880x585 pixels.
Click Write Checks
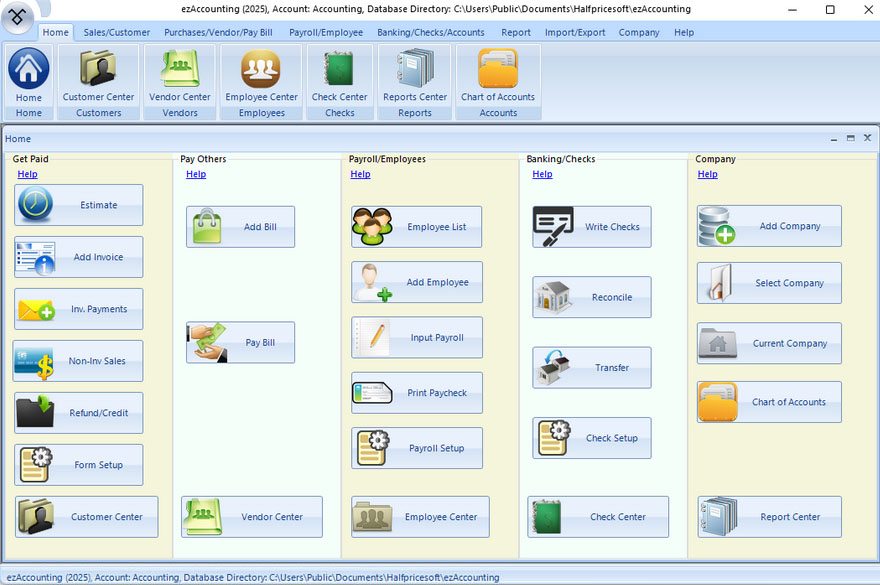[592, 227]
